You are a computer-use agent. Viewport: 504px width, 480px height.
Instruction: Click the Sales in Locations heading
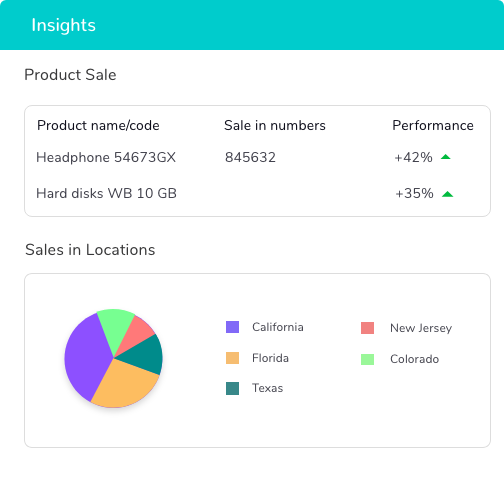coord(90,250)
